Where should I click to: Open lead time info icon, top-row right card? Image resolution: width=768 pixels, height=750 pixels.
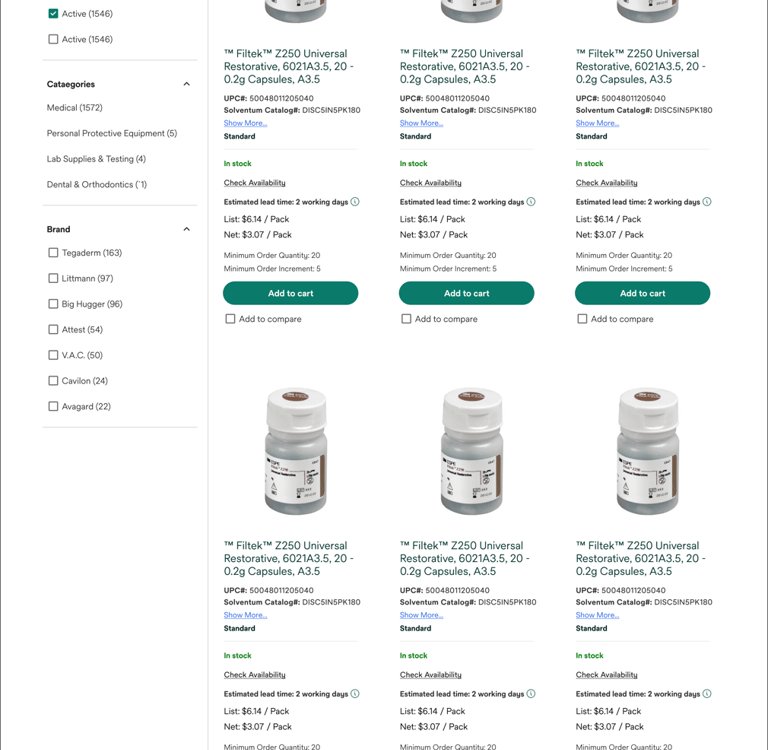pyautogui.click(x=707, y=202)
